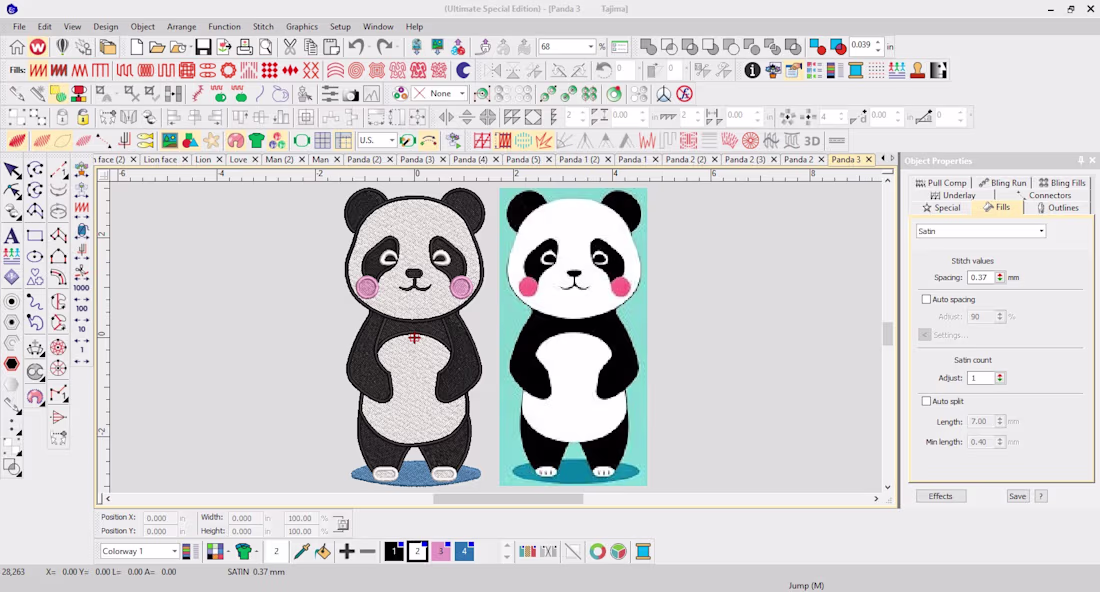This screenshot has width=1100, height=592.
Task: Open the Graphics menu
Action: click(x=302, y=27)
